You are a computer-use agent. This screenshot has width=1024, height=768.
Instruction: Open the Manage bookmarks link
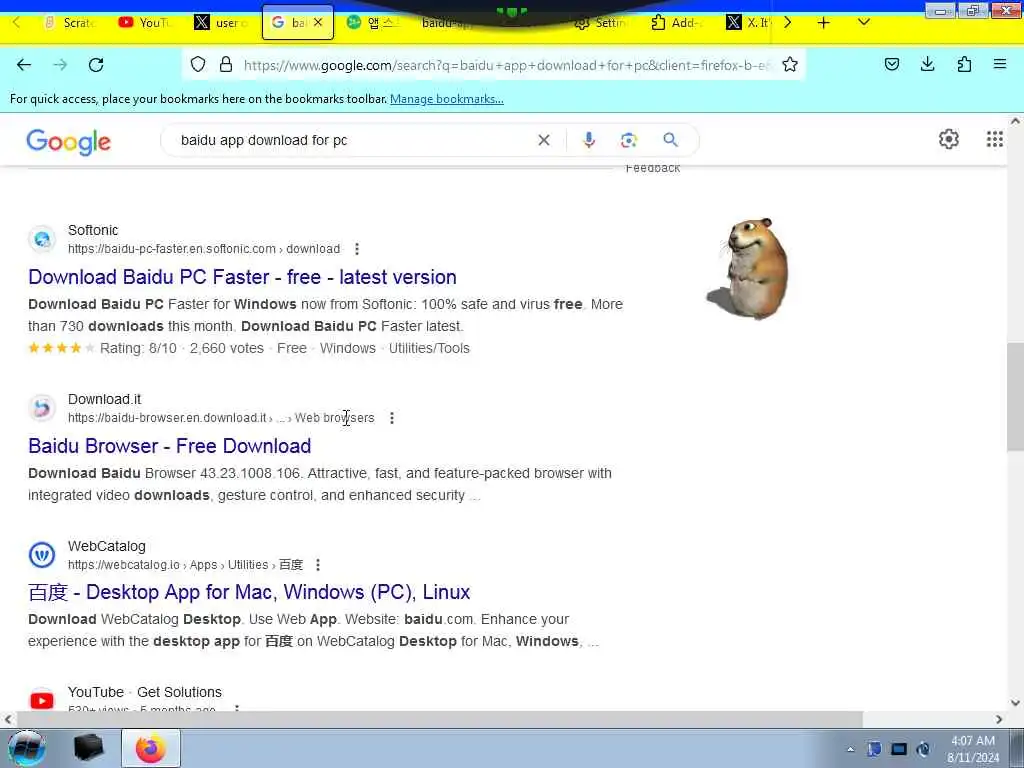(447, 99)
